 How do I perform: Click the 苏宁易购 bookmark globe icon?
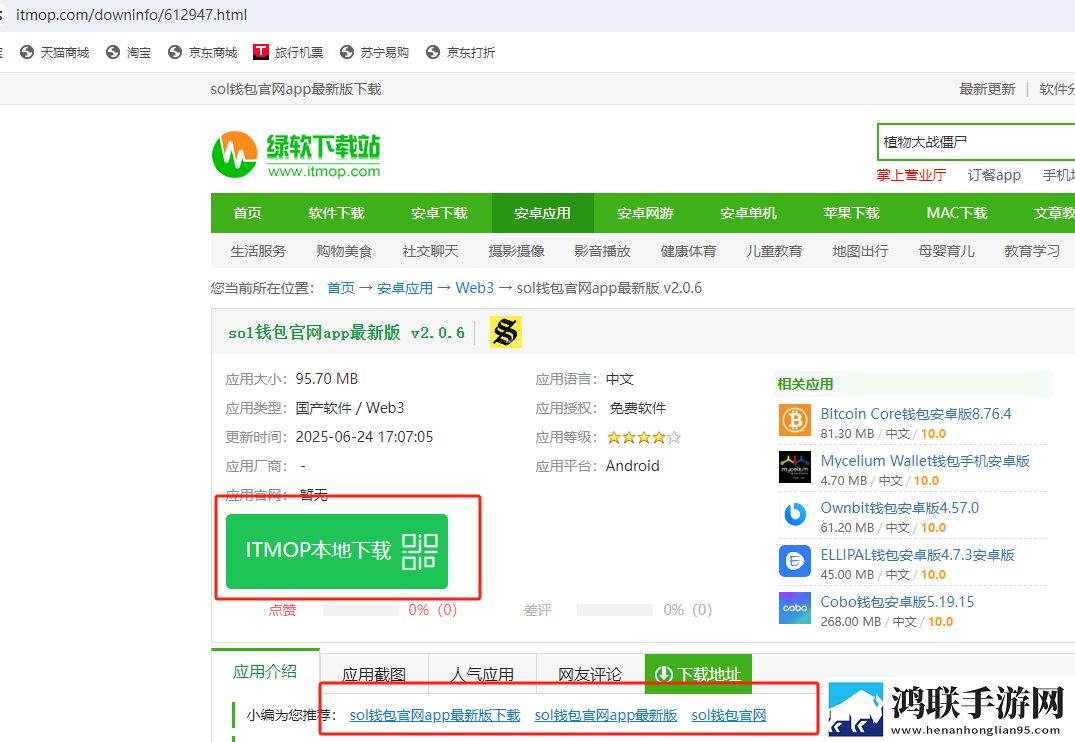coord(347,52)
